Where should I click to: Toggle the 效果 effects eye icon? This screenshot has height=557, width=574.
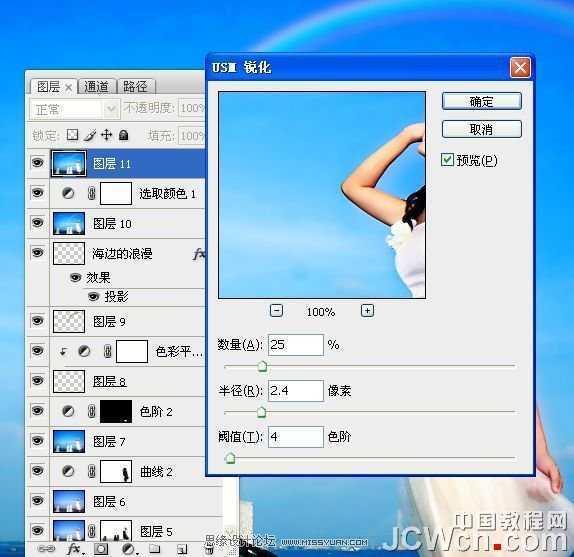[75, 277]
